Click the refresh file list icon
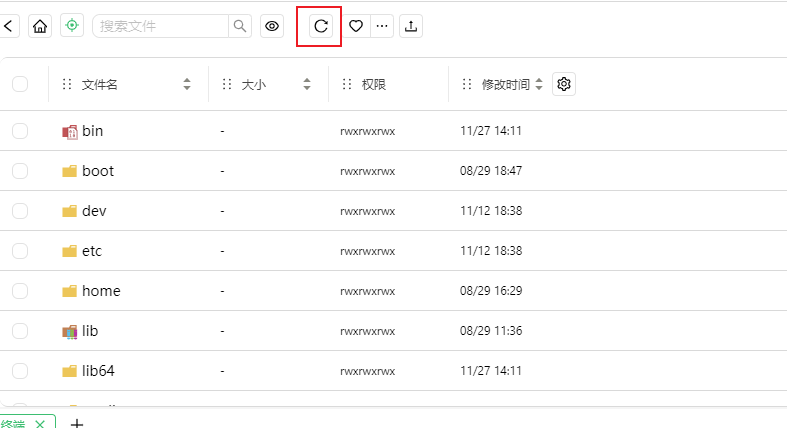Image resolution: width=787 pixels, height=428 pixels. tap(320, 27)
